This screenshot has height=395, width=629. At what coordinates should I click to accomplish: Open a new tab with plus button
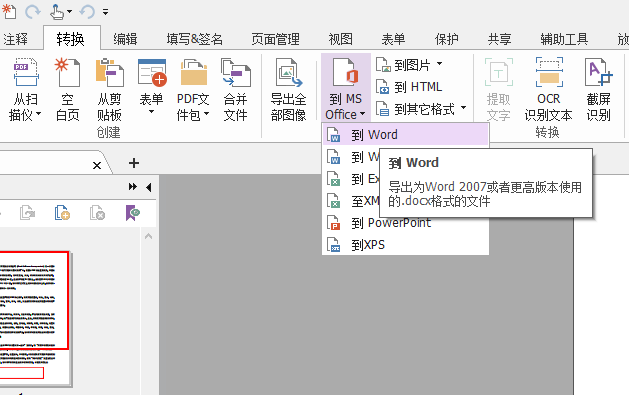click(x=134, y=163)
